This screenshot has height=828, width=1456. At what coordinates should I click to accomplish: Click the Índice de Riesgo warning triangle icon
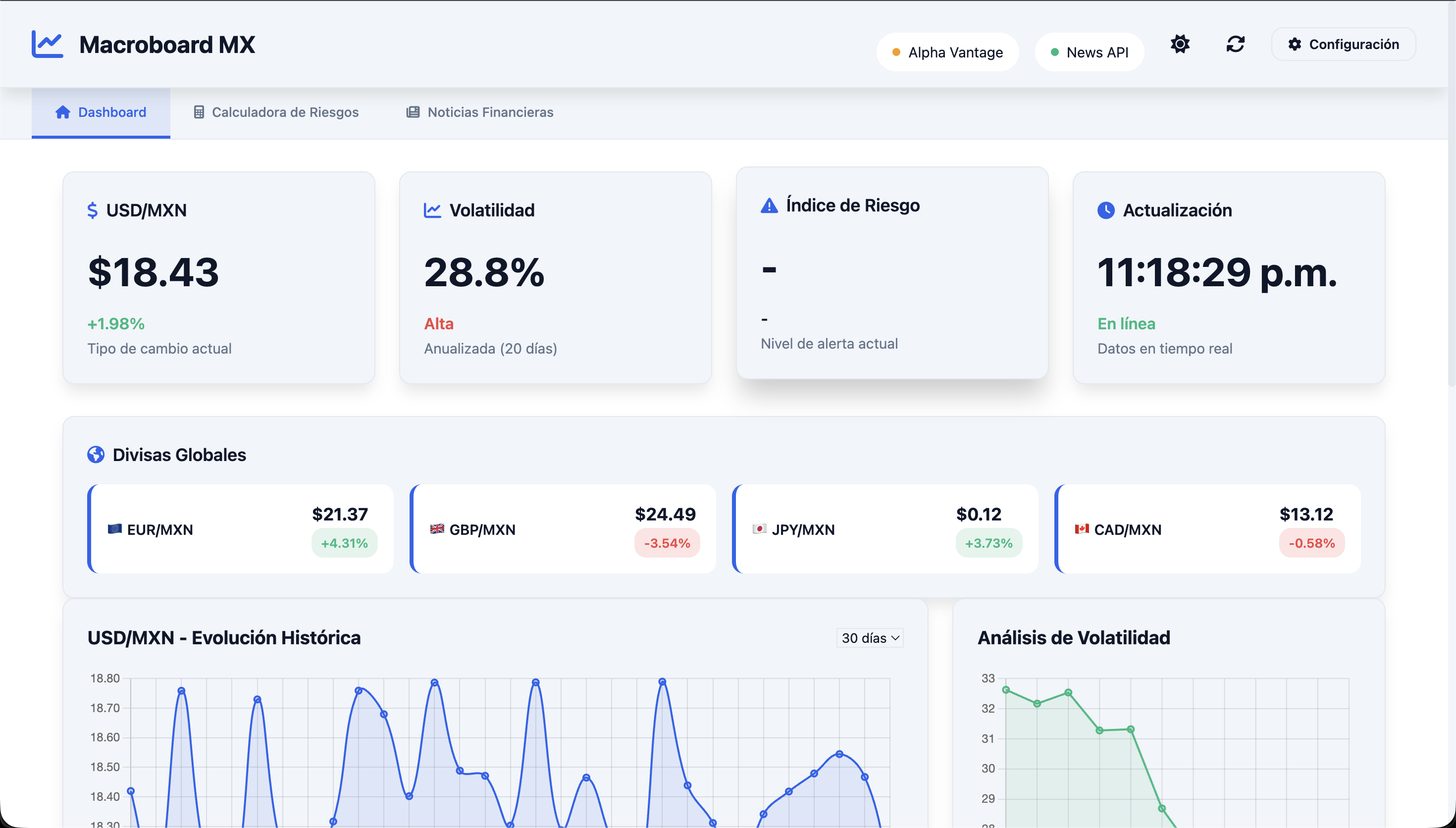[x=769, y=206]
